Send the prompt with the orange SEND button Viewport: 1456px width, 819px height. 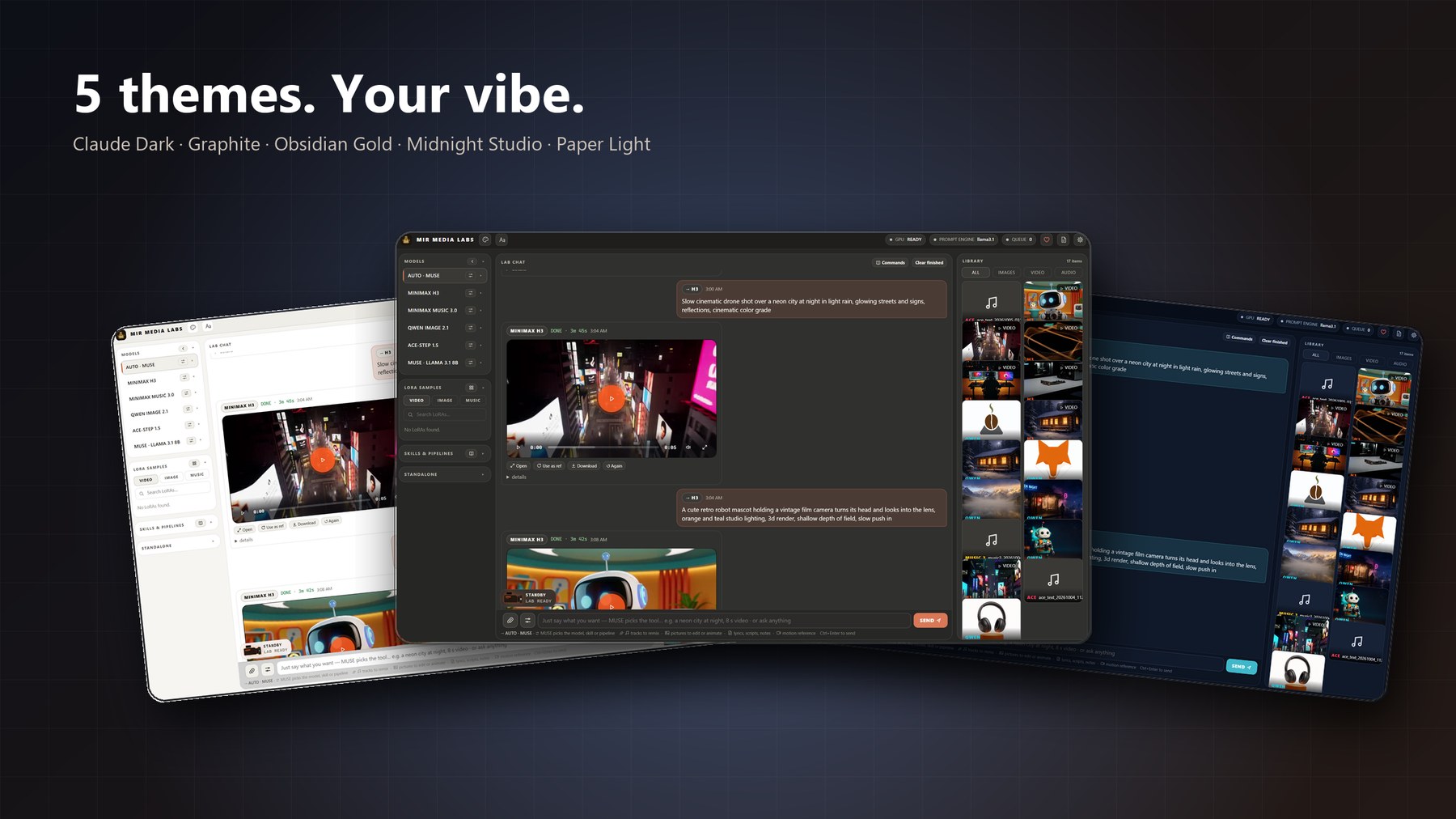[930, 621]
